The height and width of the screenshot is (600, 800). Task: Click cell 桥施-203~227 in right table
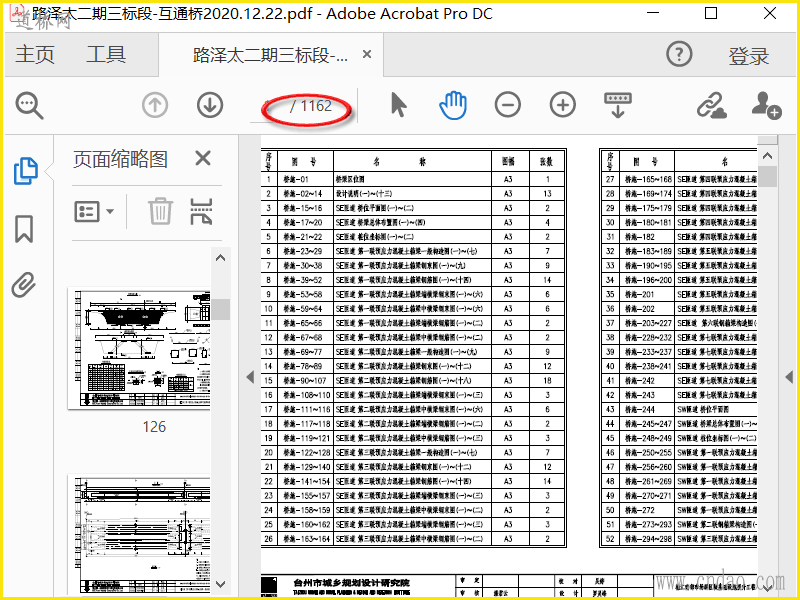tap(647, 323)
